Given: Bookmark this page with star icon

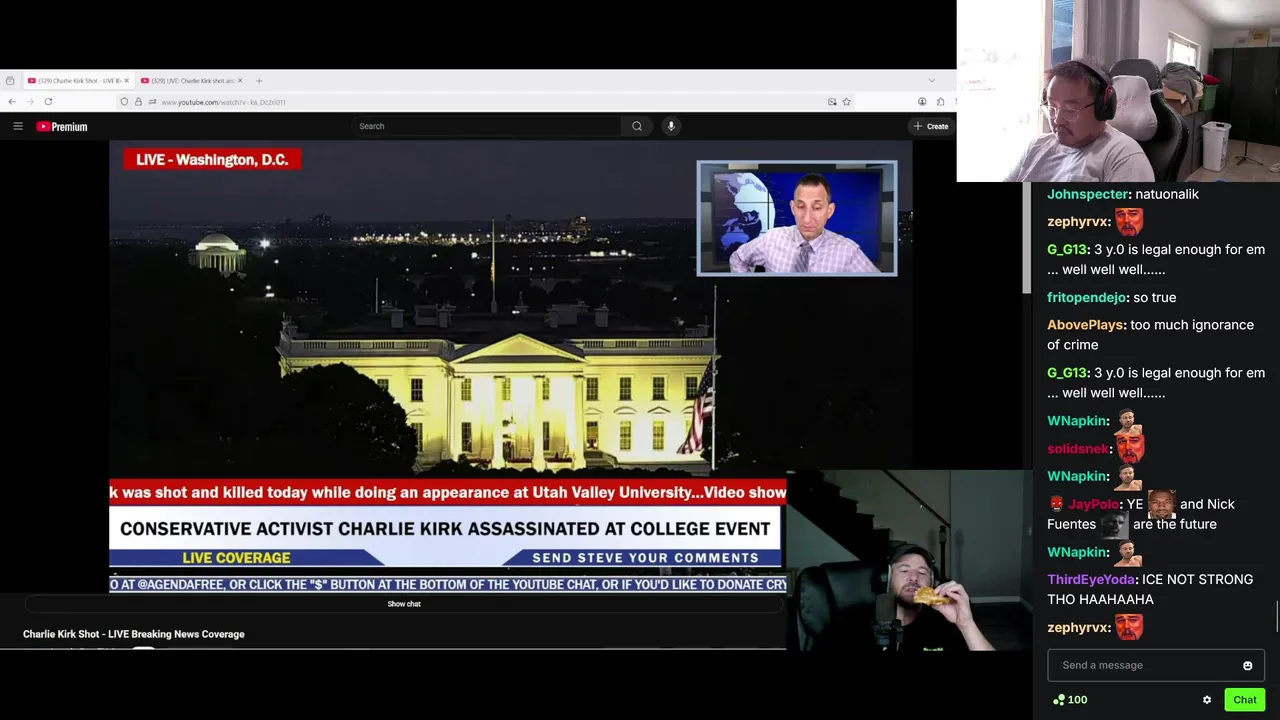Looking at the screenshot, I should coord(846,102).
